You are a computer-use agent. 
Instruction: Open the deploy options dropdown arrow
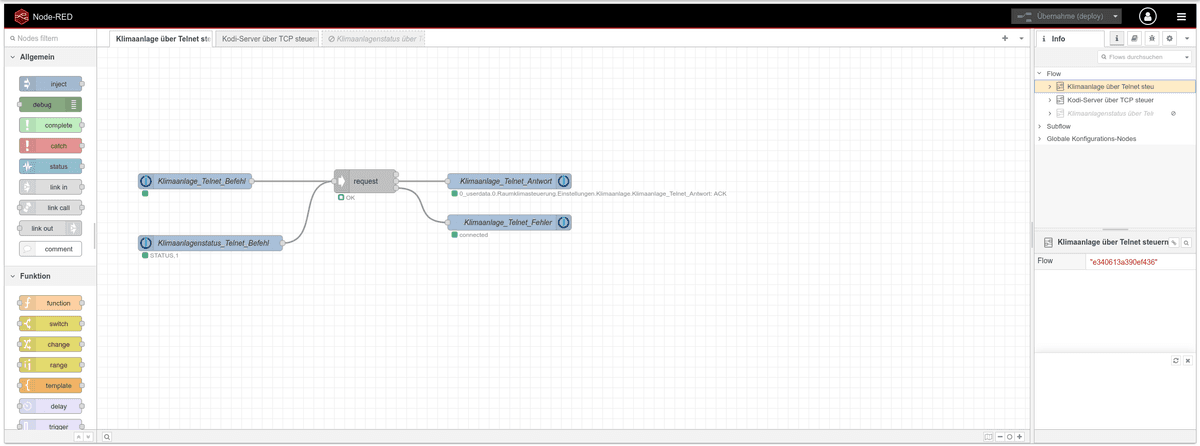pyautogui.click(x=1116, y=16)
